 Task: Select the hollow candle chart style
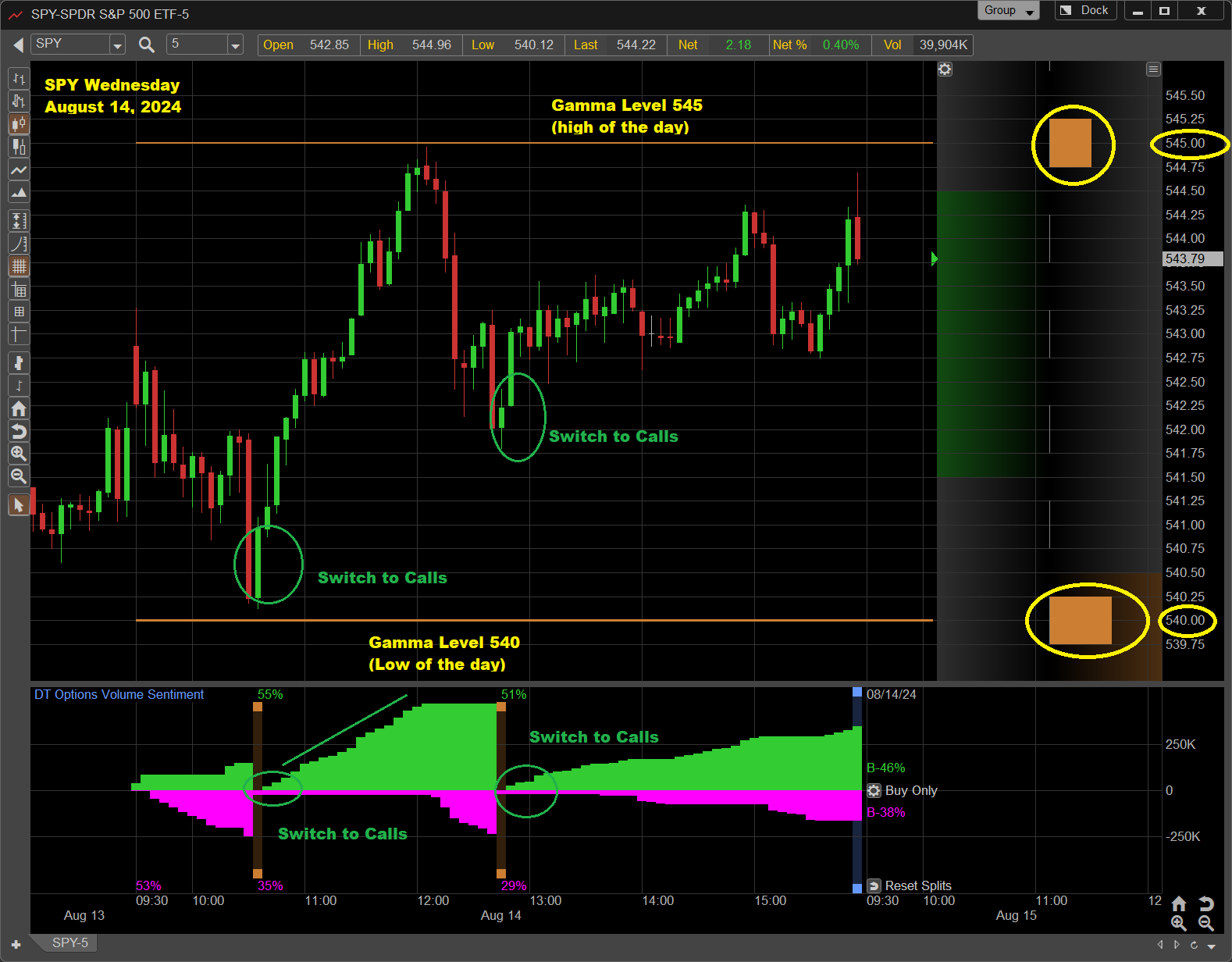click(19, 147)
